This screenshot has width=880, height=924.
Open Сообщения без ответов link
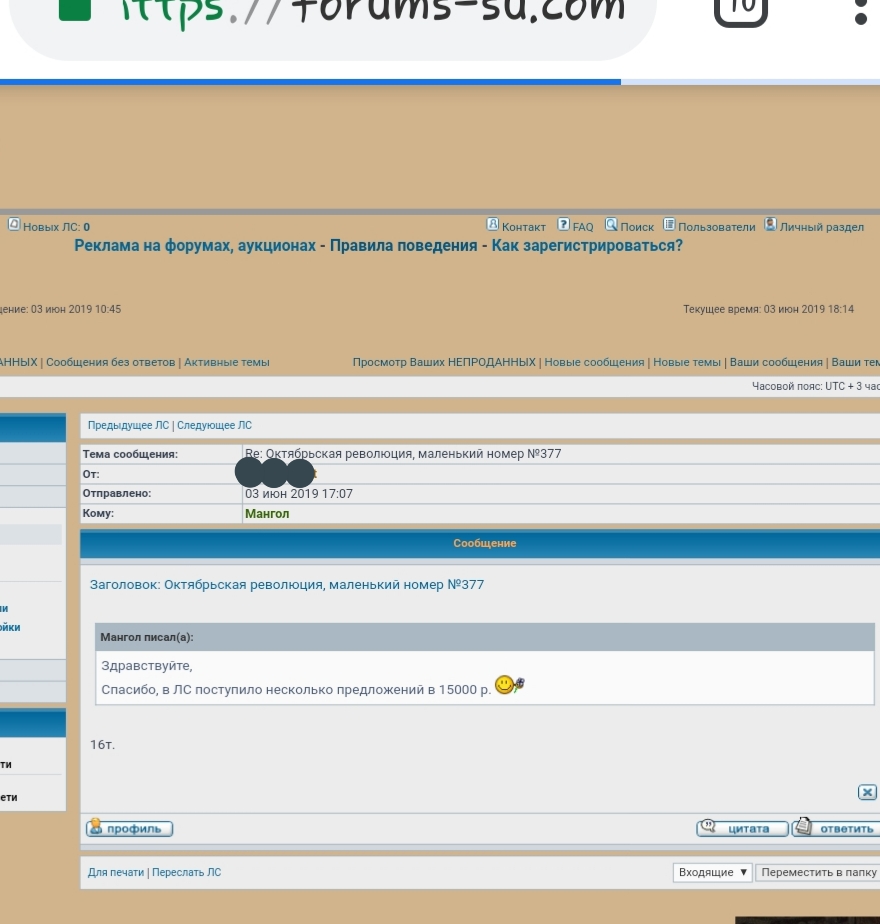(x=111, y=362)
